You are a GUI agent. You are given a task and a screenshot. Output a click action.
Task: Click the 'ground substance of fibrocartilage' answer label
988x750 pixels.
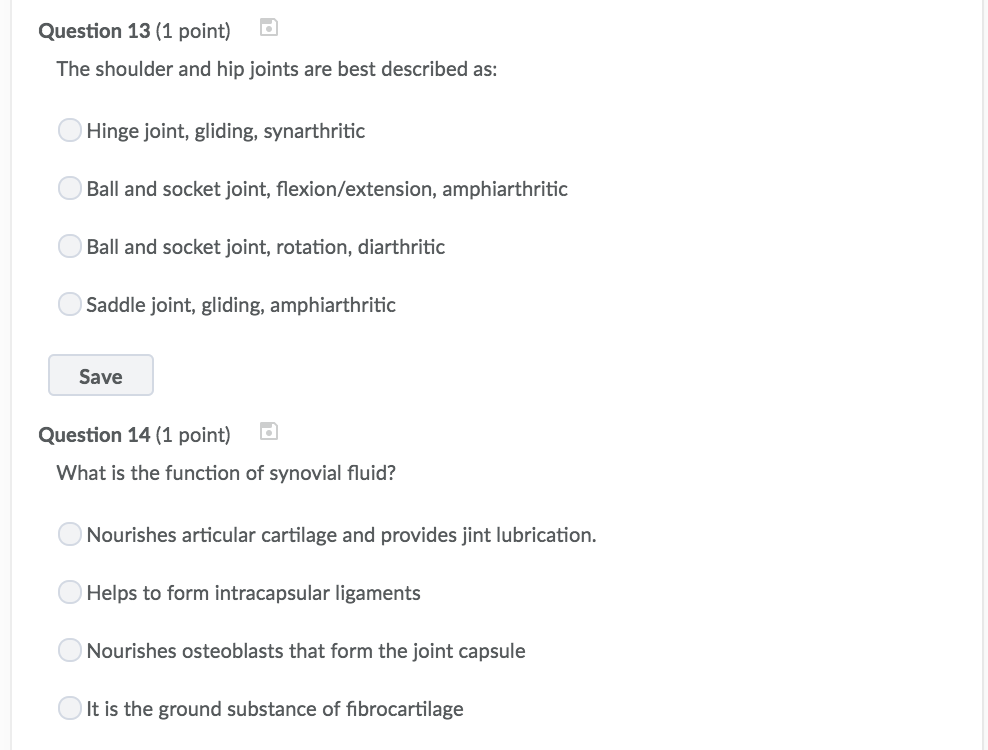(275, 709)
